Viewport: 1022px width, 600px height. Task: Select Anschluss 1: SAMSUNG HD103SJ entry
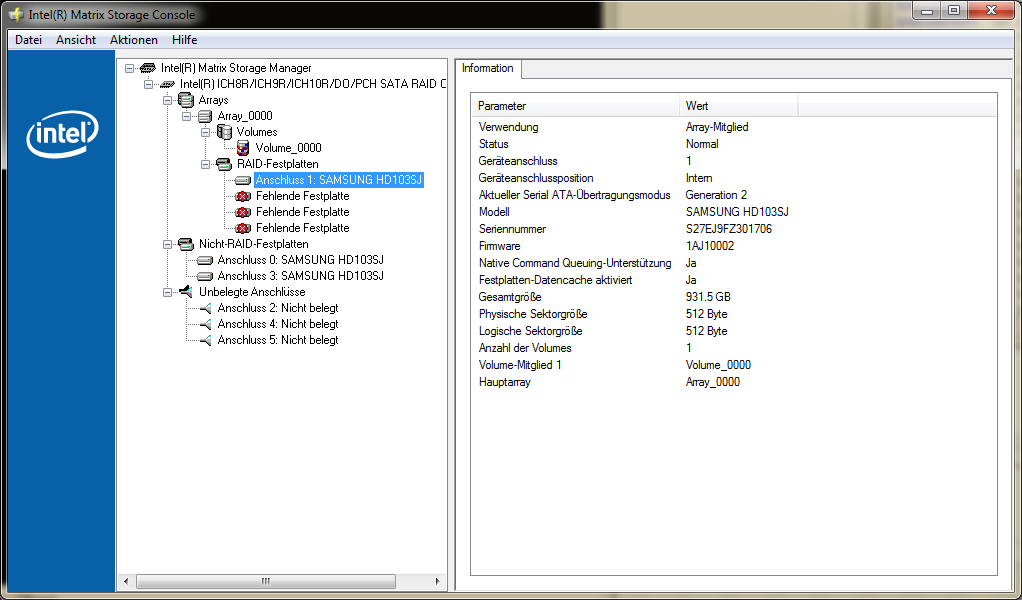click(339, 180)
